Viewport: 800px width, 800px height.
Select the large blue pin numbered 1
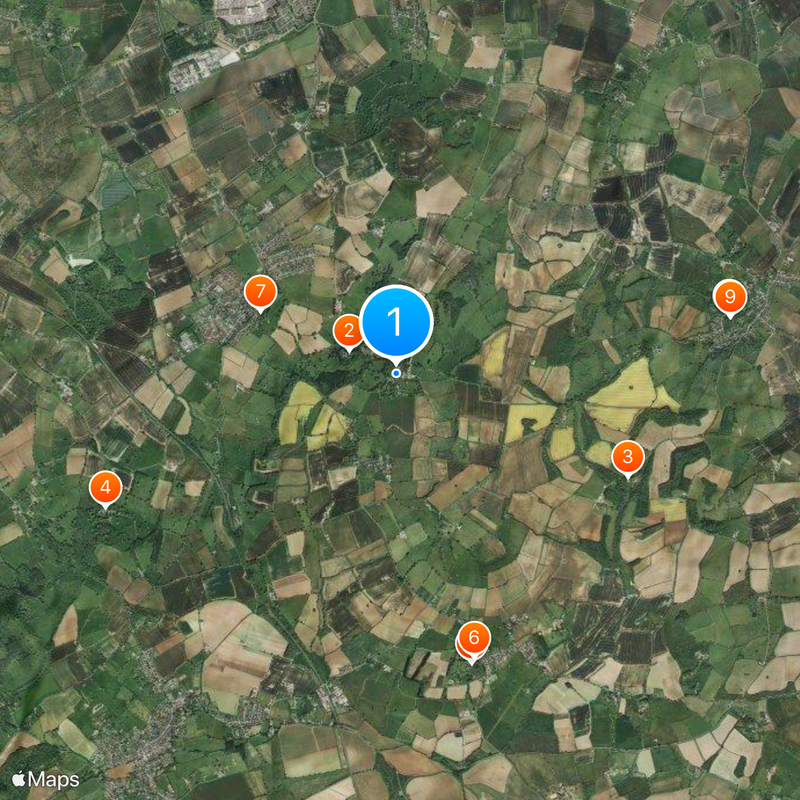[x=396, y=322]
